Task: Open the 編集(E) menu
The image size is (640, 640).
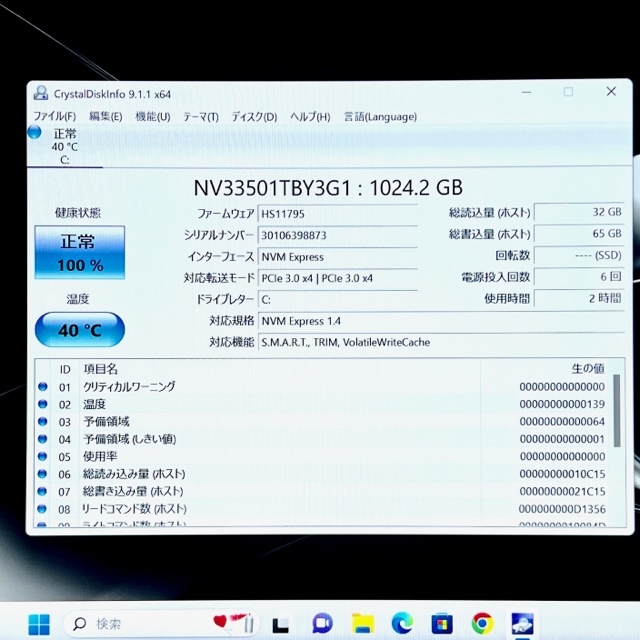Action: click(x=105, y=116)
